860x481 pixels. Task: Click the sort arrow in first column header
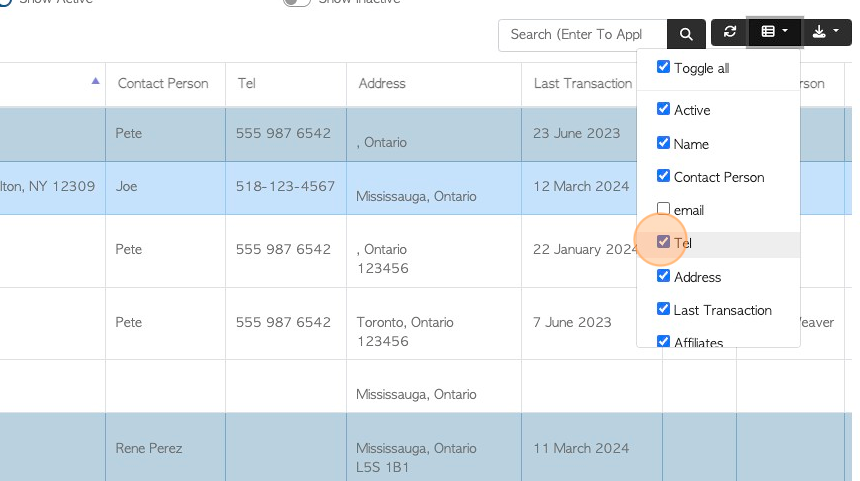pyautogui.click(x=95, y=81)
